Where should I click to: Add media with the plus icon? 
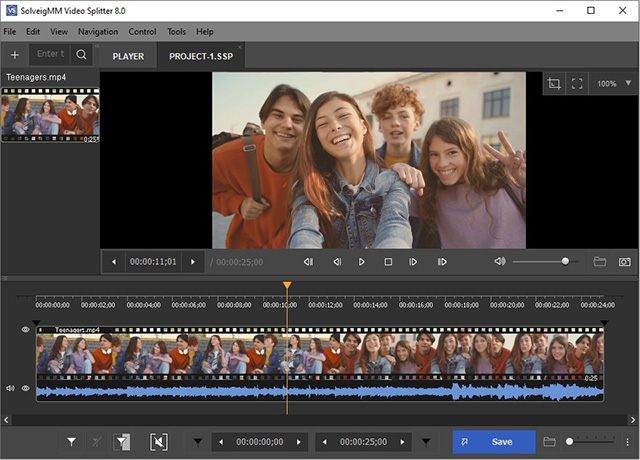pyautogui.click(x=14, y=55)
